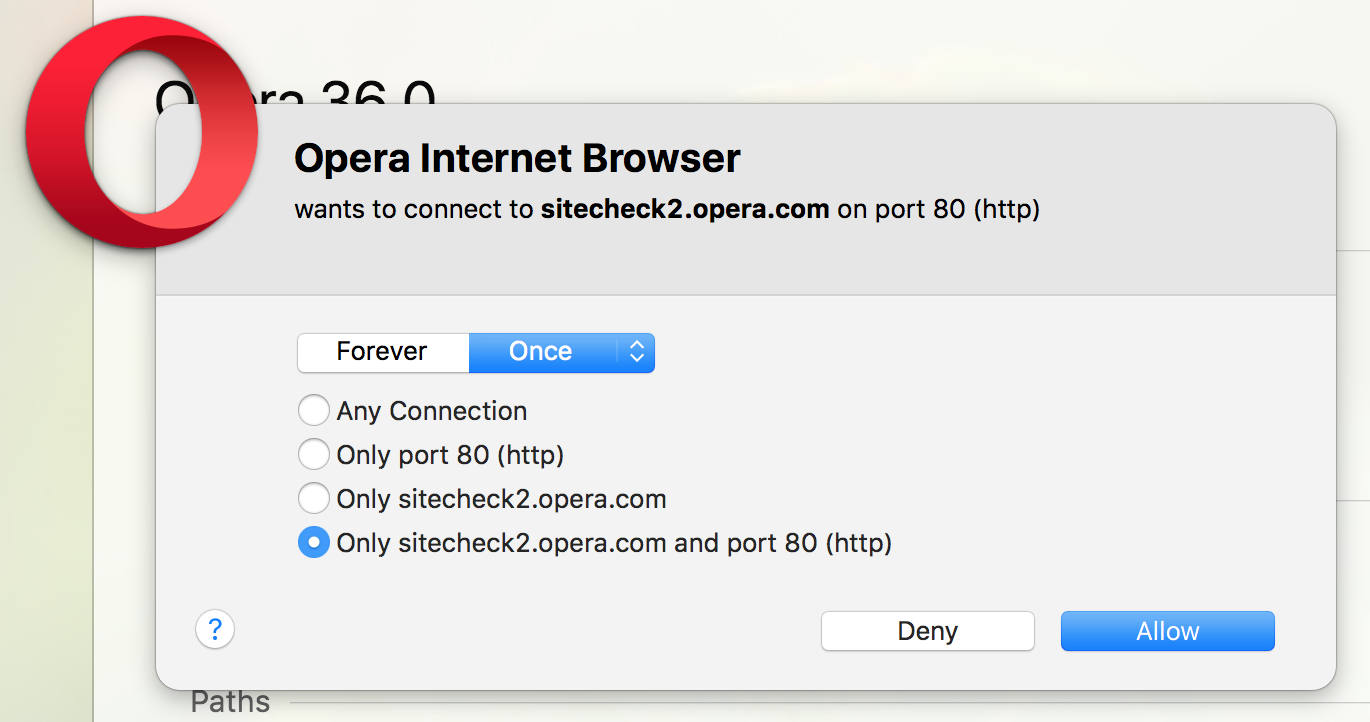Choose the Only port 80 (http) option
This screenshot has height=722, width=1370.
pos(314,455)
